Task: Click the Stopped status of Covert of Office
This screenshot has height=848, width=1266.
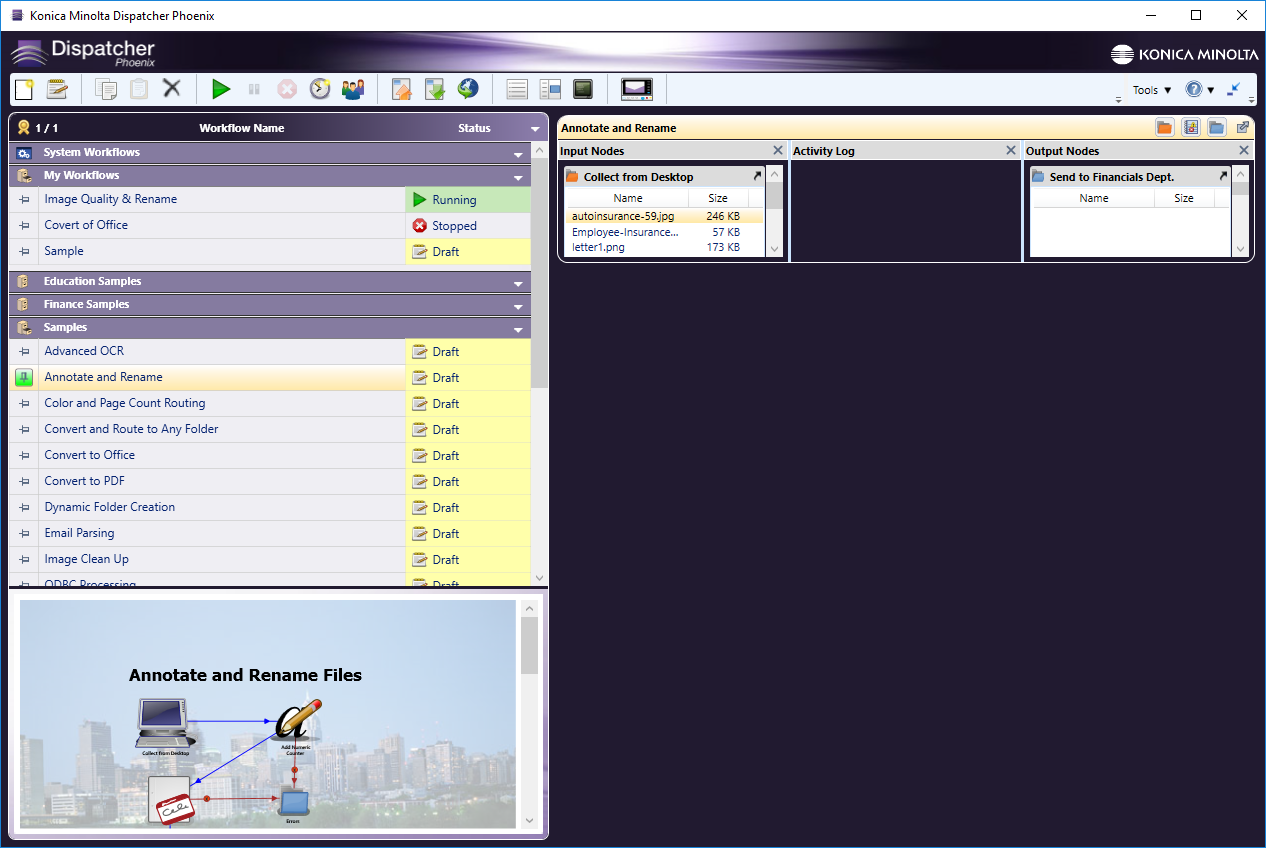Action: 468,226
